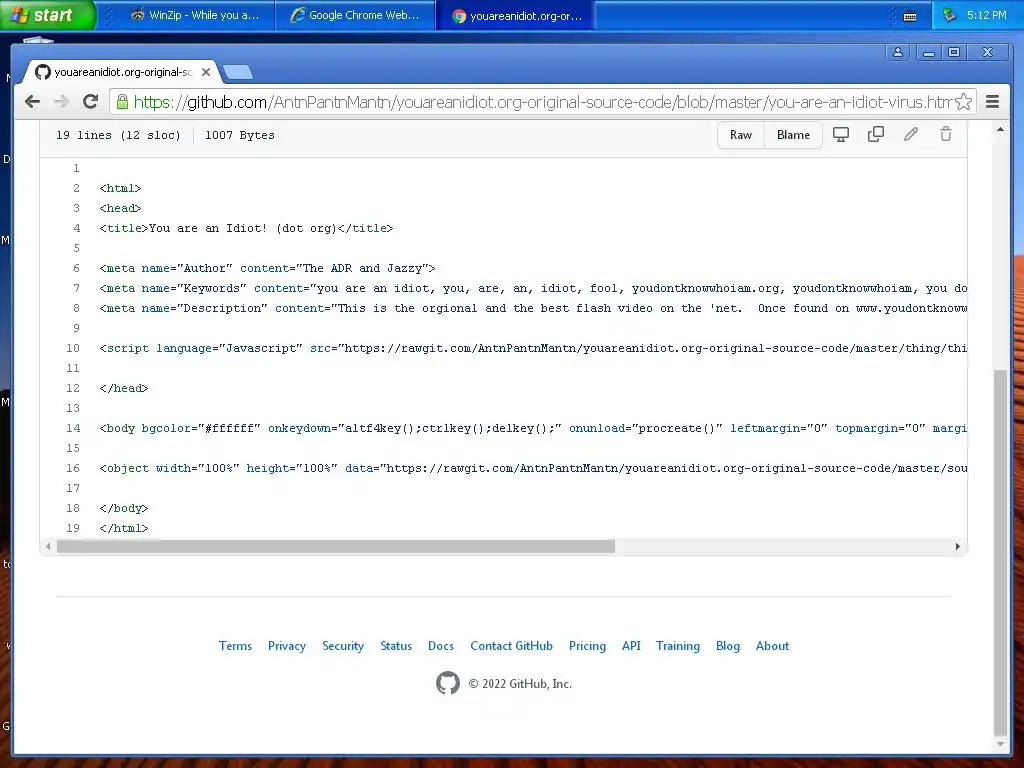
Task: Go forward in Chrome
Action: (x=61, y=101)
